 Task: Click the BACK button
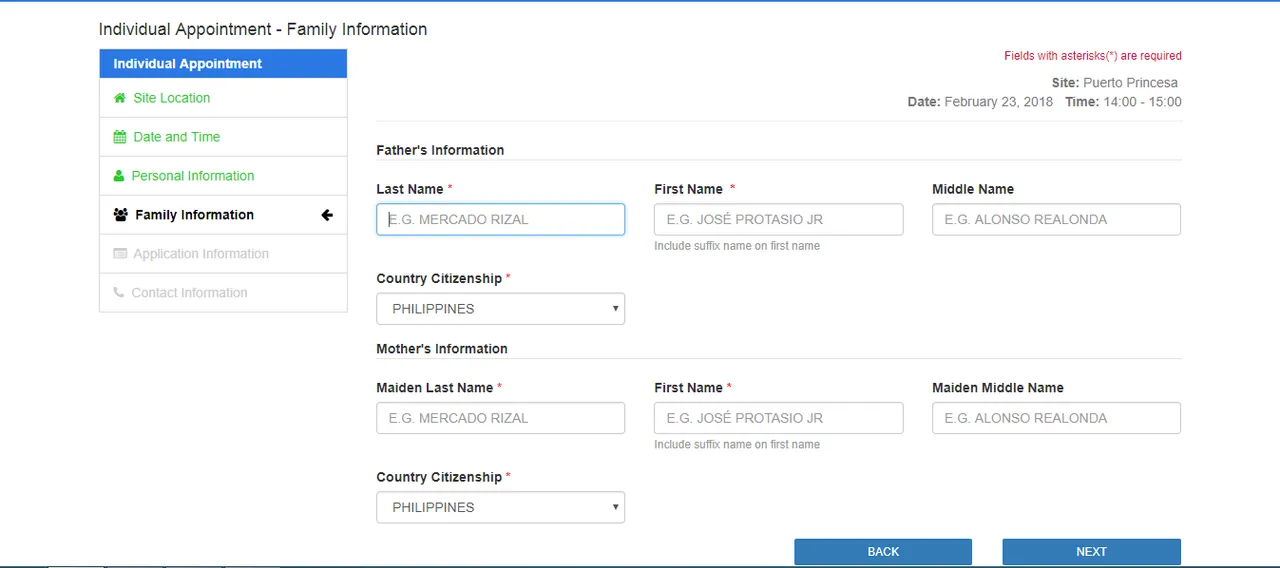pyautogui.click(x=883, y=552)
